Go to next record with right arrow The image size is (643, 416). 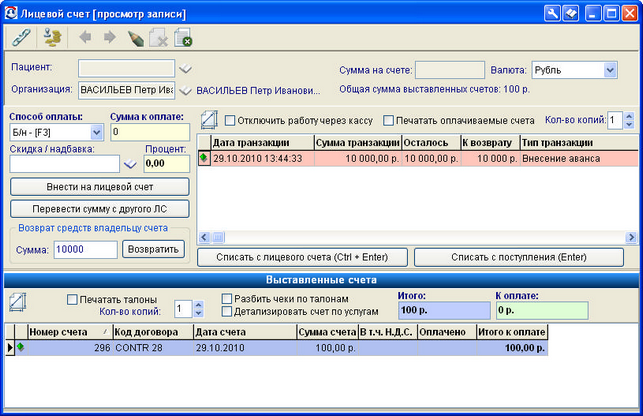point(110,38)
